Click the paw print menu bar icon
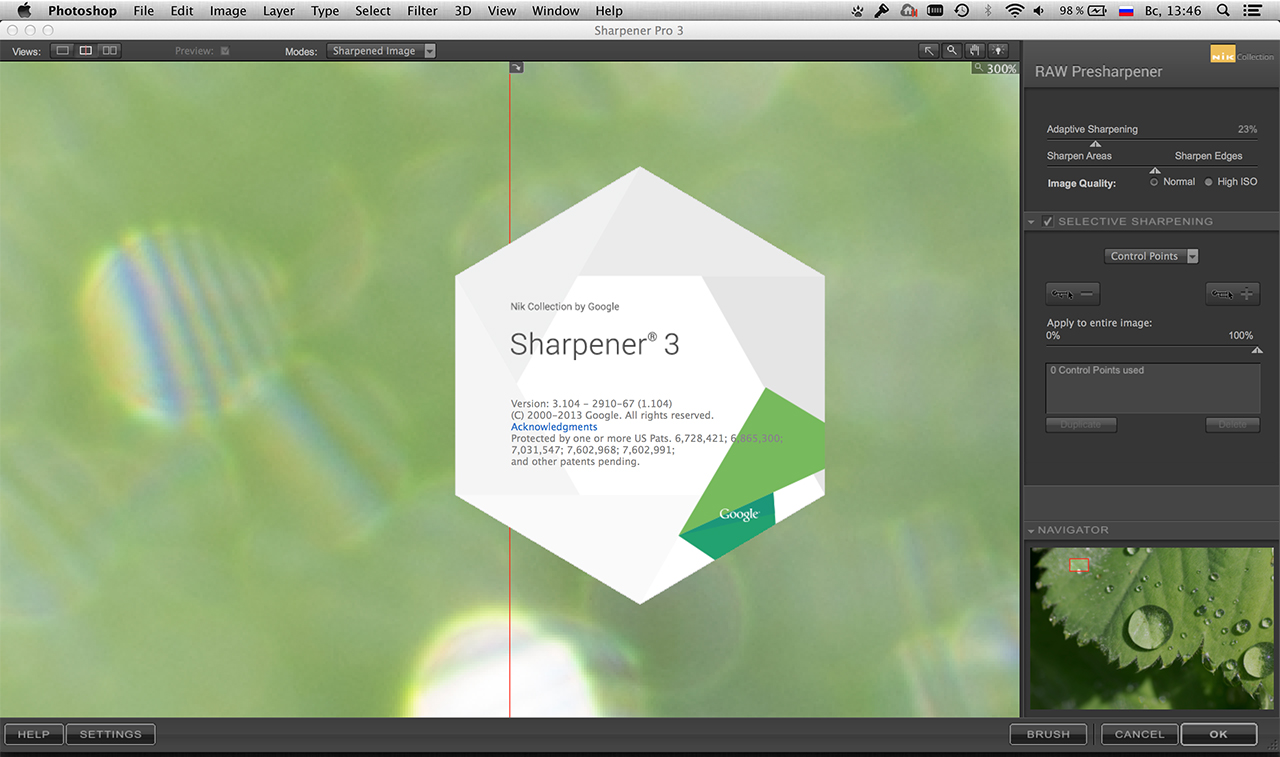Screen dimensions: 1280x757 (x=858, y=11)
